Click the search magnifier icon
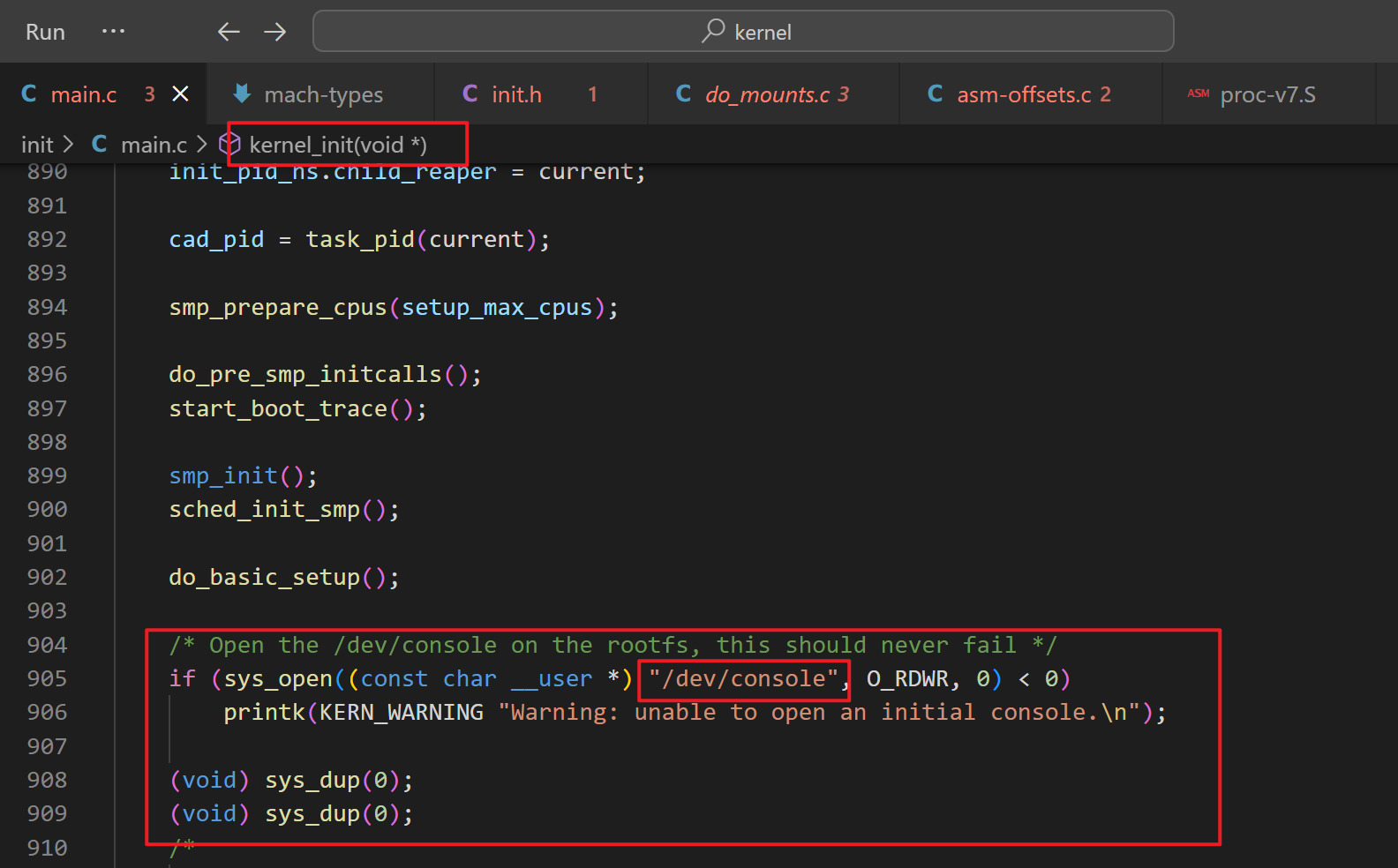This screenshot has width=1398, height=868. (x=713, y=31)
